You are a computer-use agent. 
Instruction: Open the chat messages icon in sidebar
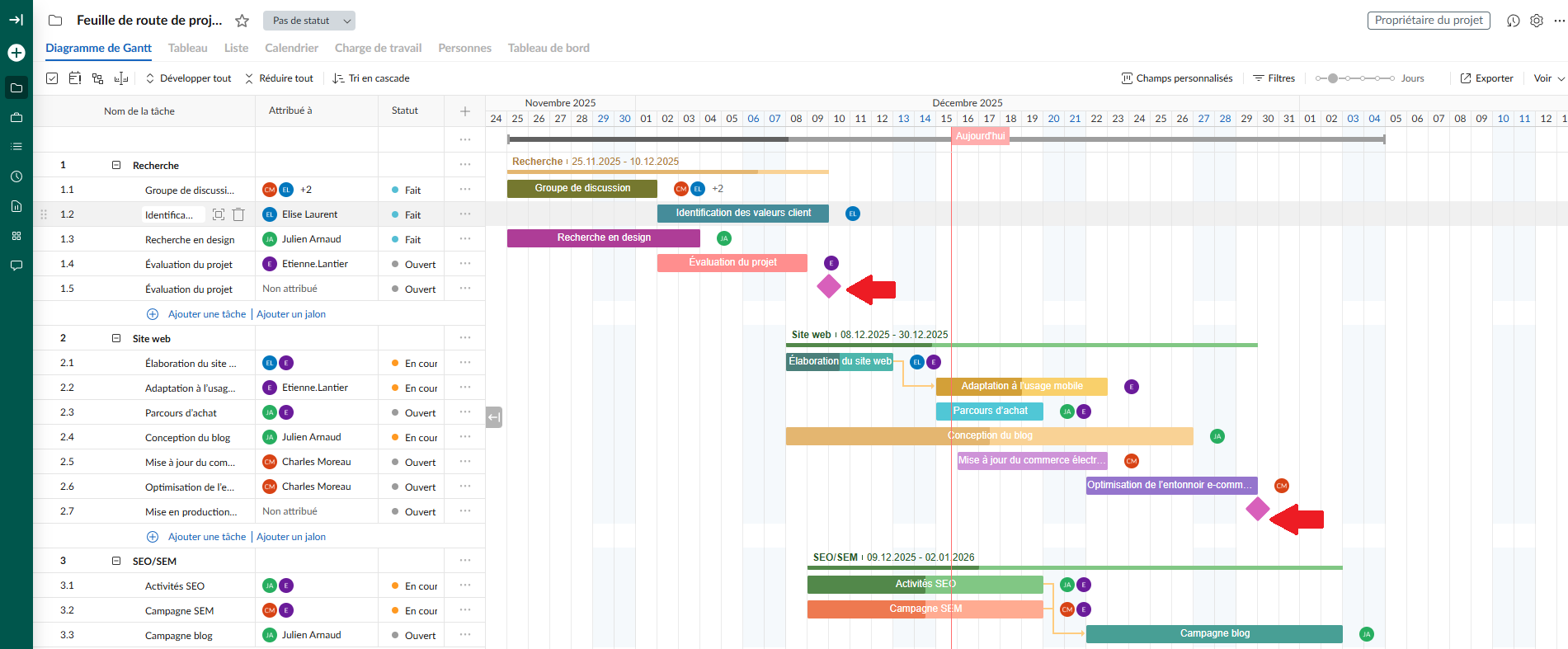[16, 266]
